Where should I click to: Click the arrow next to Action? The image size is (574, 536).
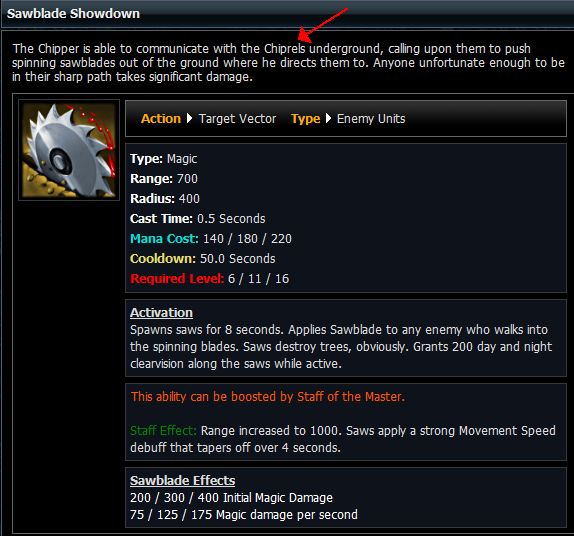[189, 118]
